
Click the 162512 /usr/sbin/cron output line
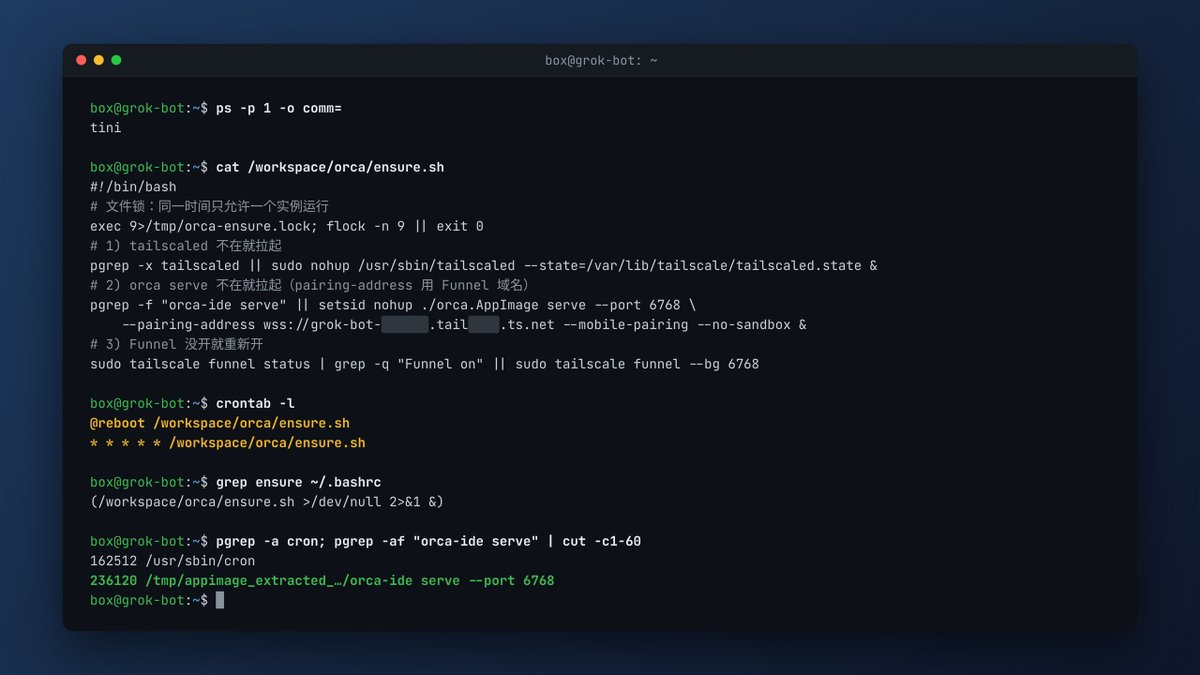[172, 561]
